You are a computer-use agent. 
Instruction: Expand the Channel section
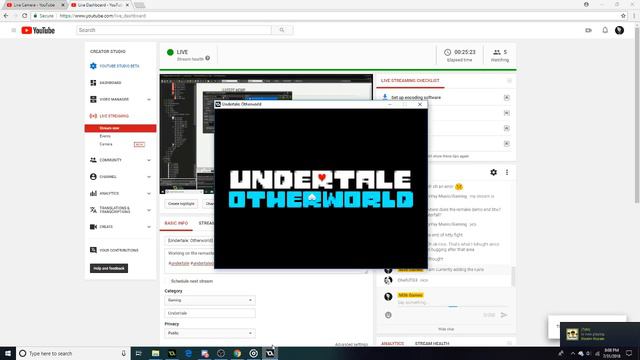click(149, 177)
